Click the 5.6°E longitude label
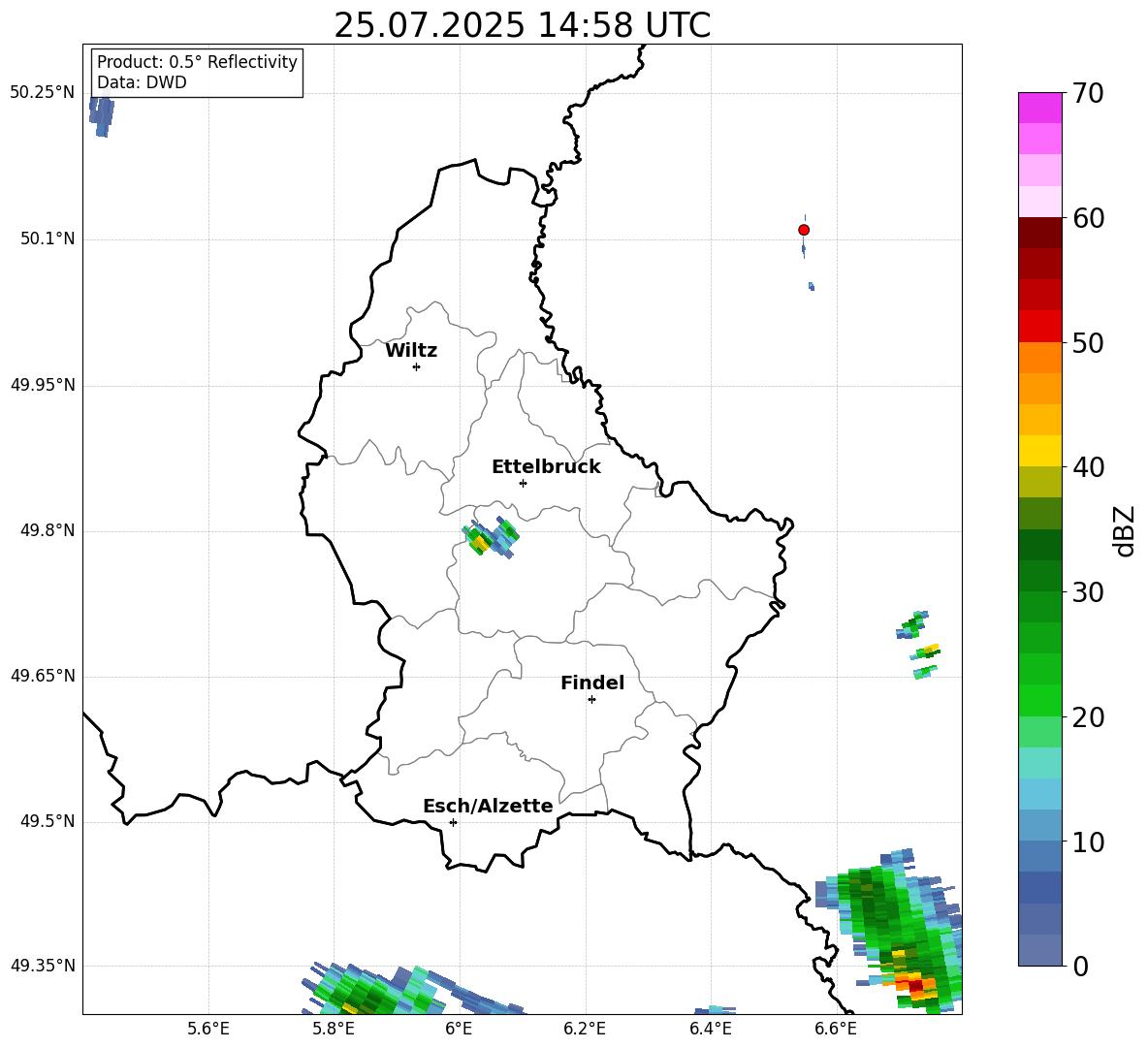The width and height of the screenshot is (1148, 1048). (x=208, y=1029)
